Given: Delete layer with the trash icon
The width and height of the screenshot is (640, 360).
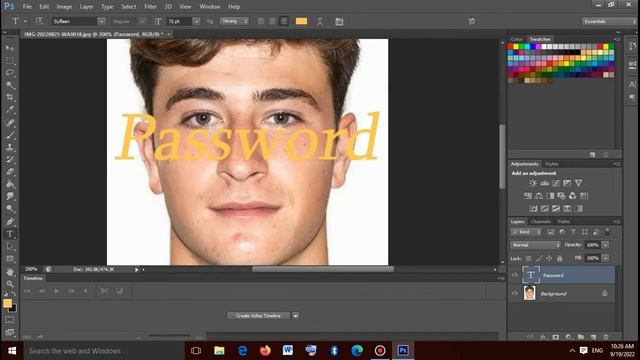Looking at the screenshot, I should coord(606,337).
